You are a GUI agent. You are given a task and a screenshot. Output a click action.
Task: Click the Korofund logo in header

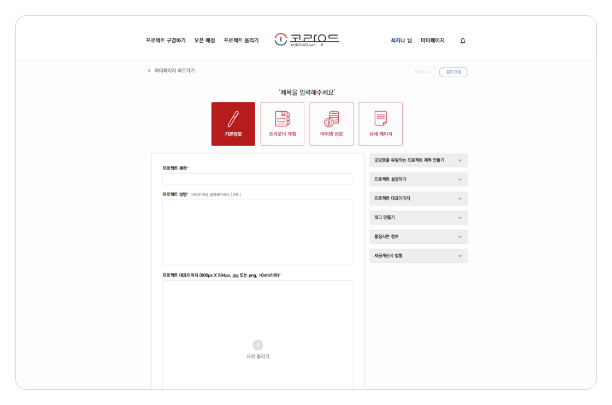coord(308,40)
